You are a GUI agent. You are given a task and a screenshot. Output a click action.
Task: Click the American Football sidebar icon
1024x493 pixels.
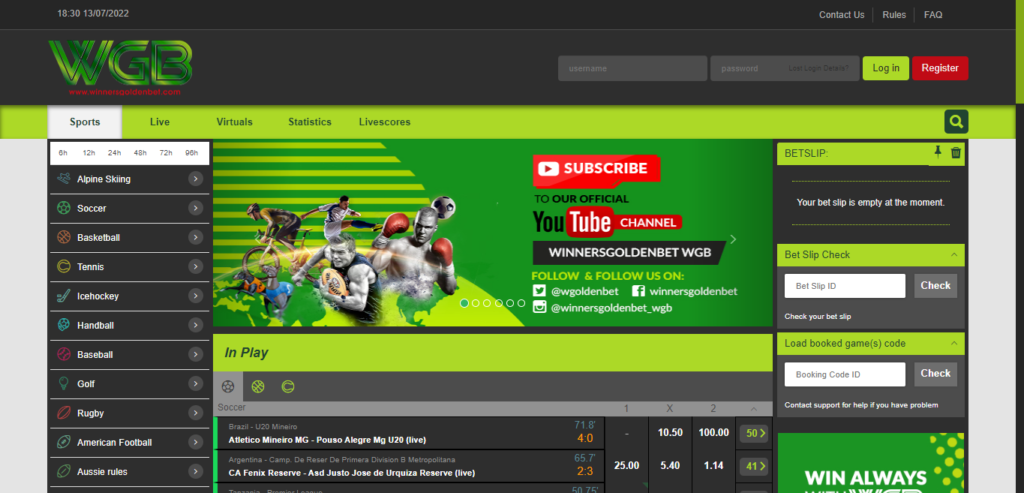point(64,442)
